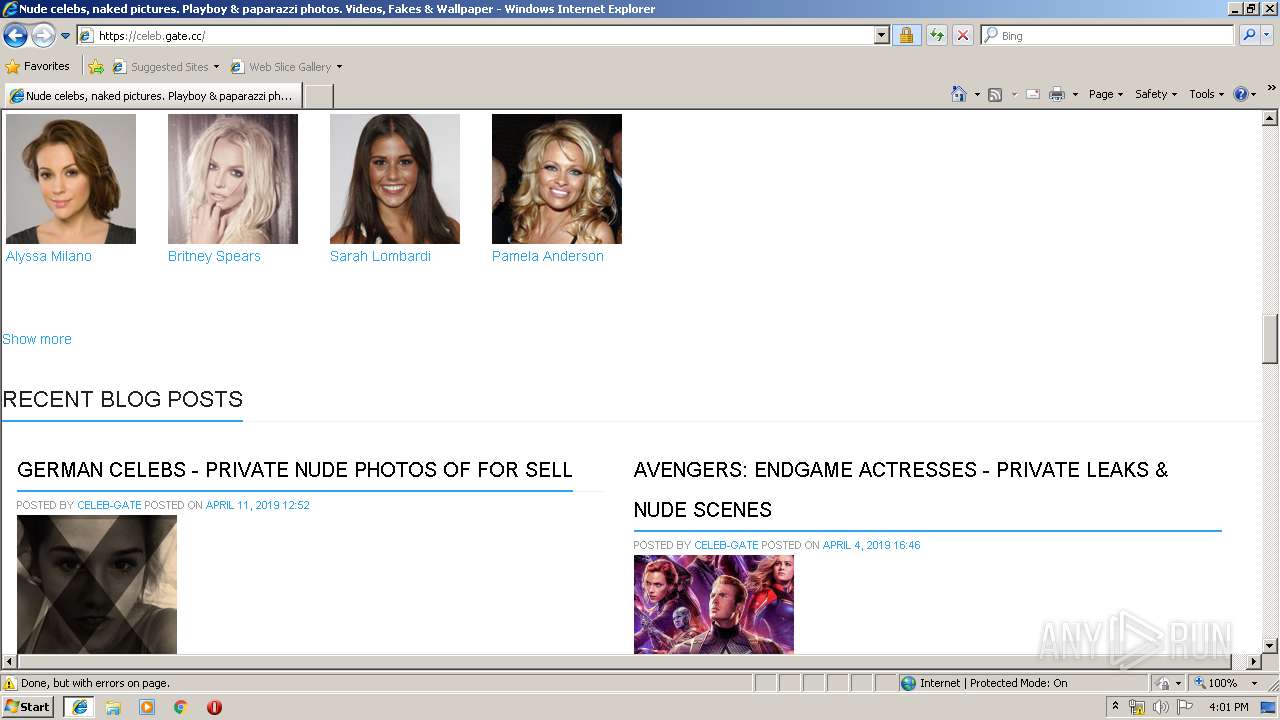Viewport: 1280px width, 720px height.
Task: Show hidden tray icons arrow
Action: 1116,707
